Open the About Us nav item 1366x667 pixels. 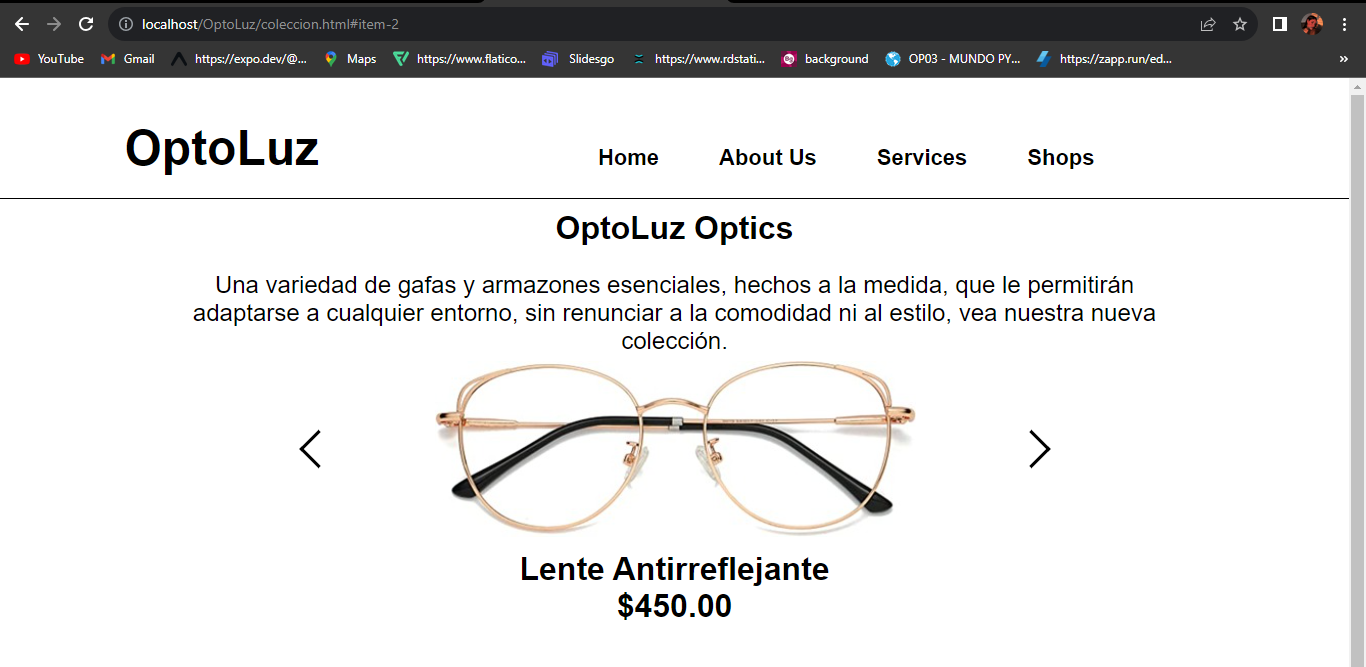[767, 158]
